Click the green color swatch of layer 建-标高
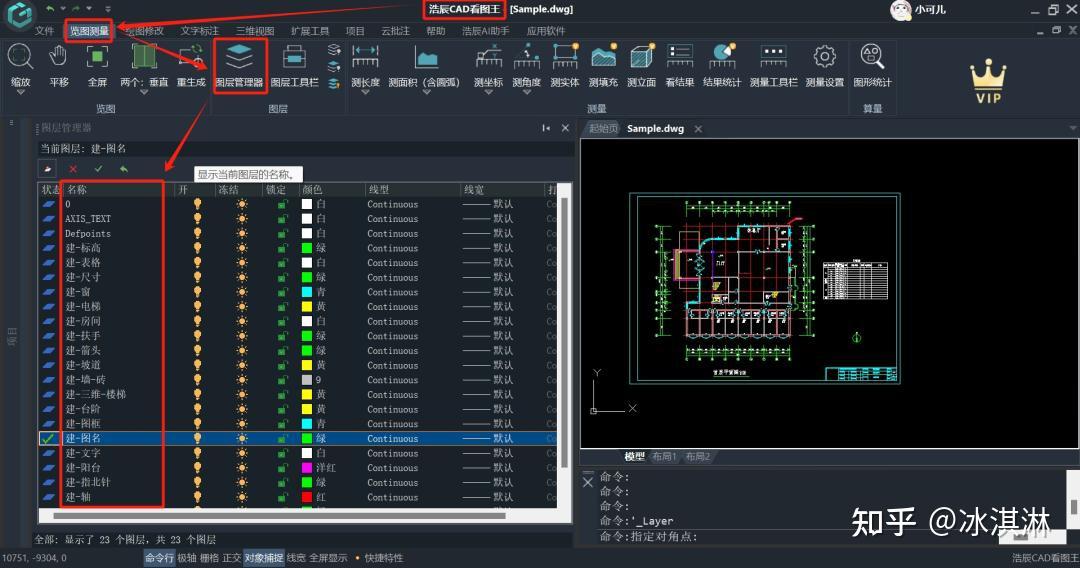 [x=307, y=248]
